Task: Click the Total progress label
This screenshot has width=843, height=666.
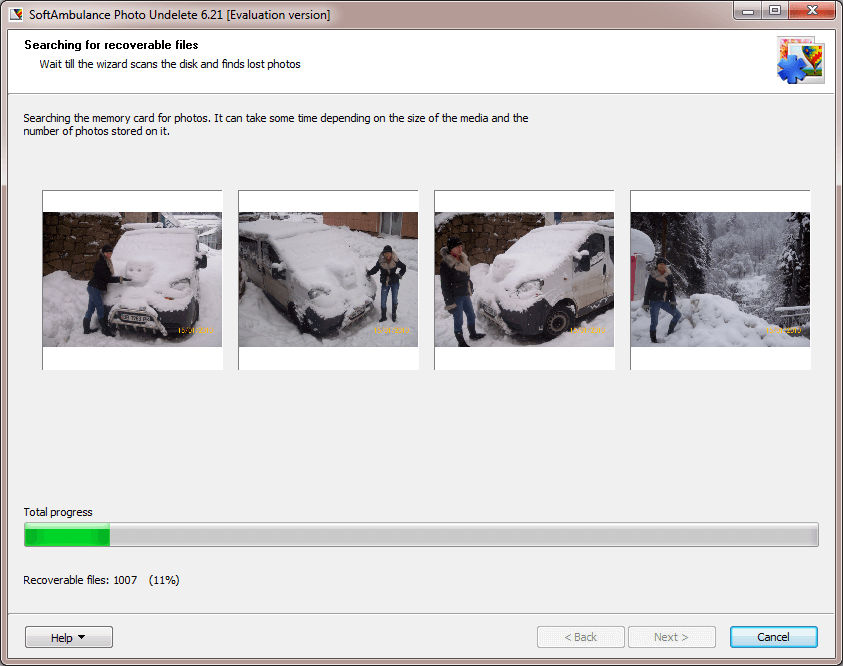Action: pos(58,512)
